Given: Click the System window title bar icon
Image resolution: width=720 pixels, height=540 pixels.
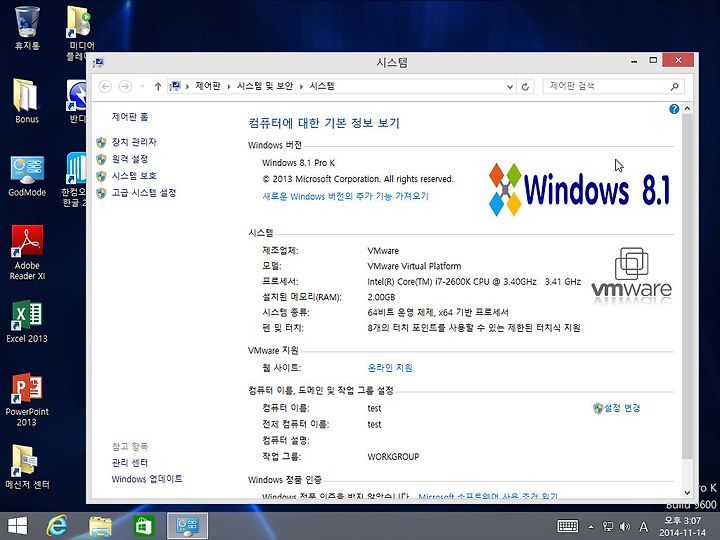Looking at the screenshot, I should coord(98,62).
